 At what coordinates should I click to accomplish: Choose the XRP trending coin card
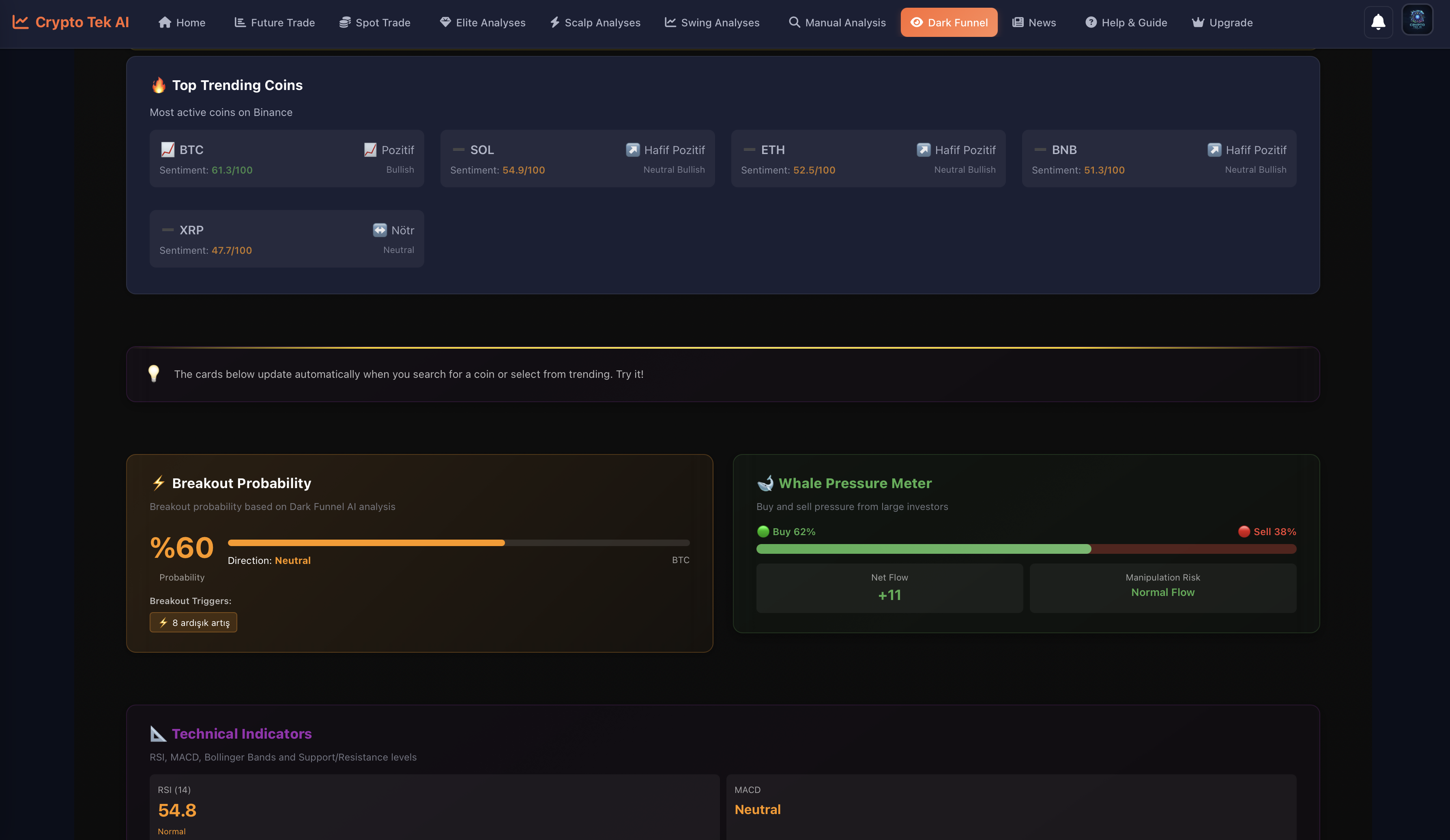coord(286,238)
